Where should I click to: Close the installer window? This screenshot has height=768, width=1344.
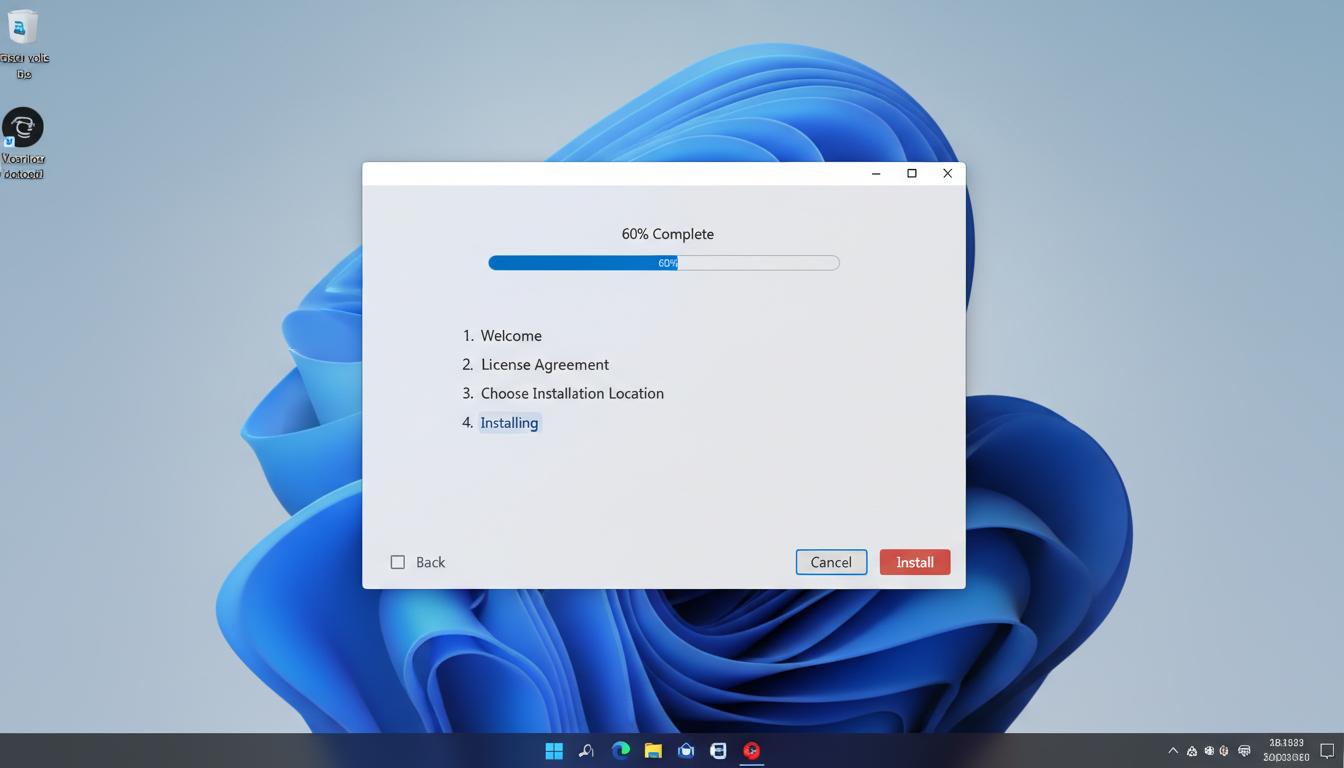tap(948, 173)
